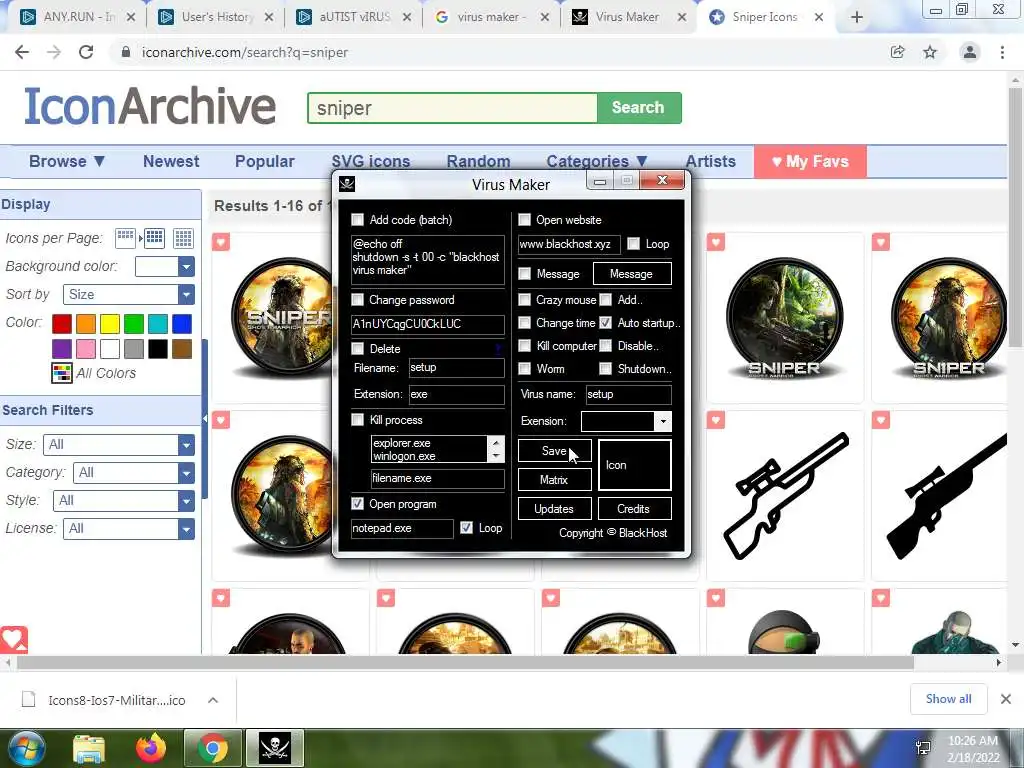
Task: Favorite the solid black rifle icon via heart
Action: [x=881, y=420]
